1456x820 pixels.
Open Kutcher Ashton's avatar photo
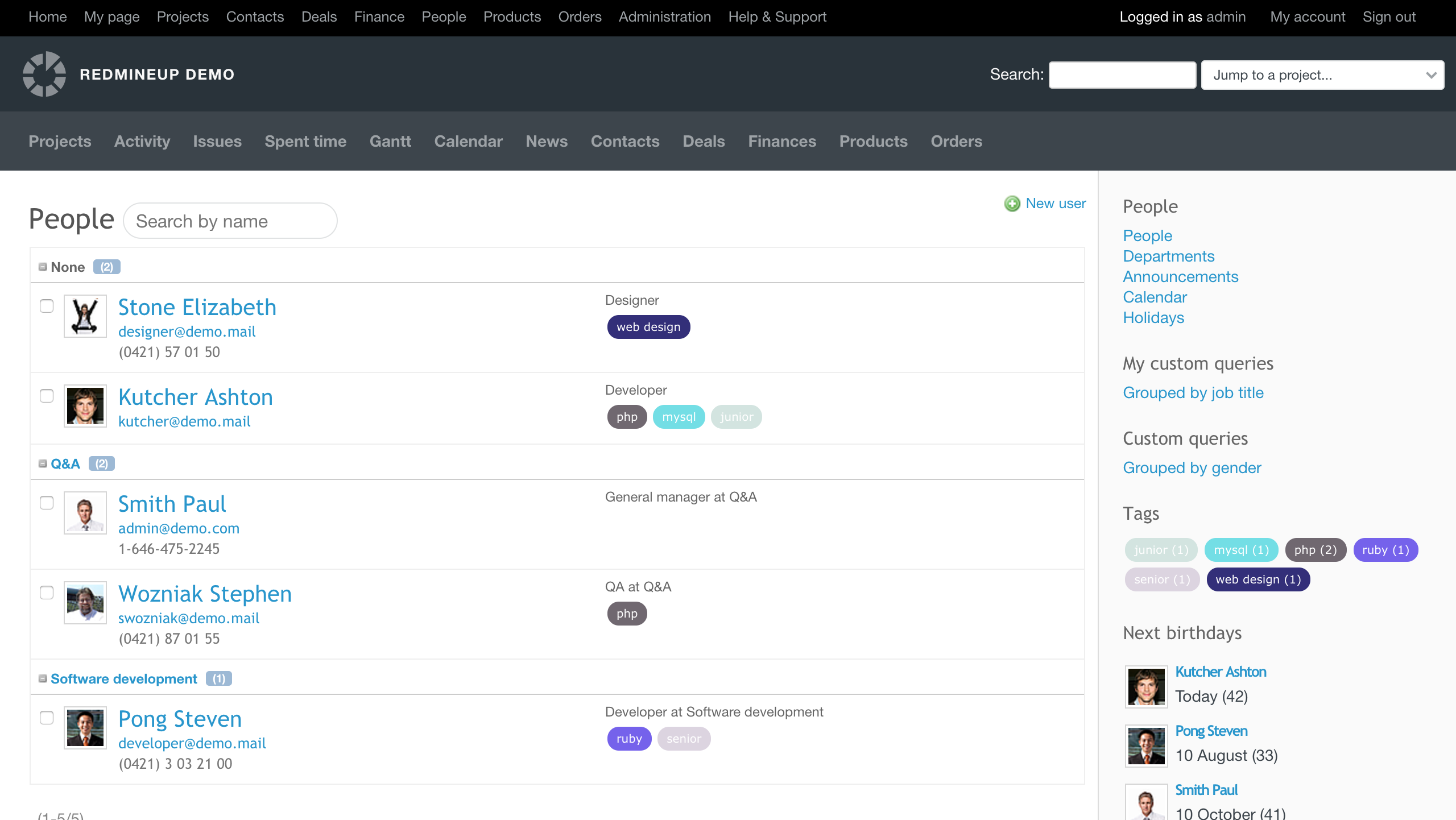85,405
